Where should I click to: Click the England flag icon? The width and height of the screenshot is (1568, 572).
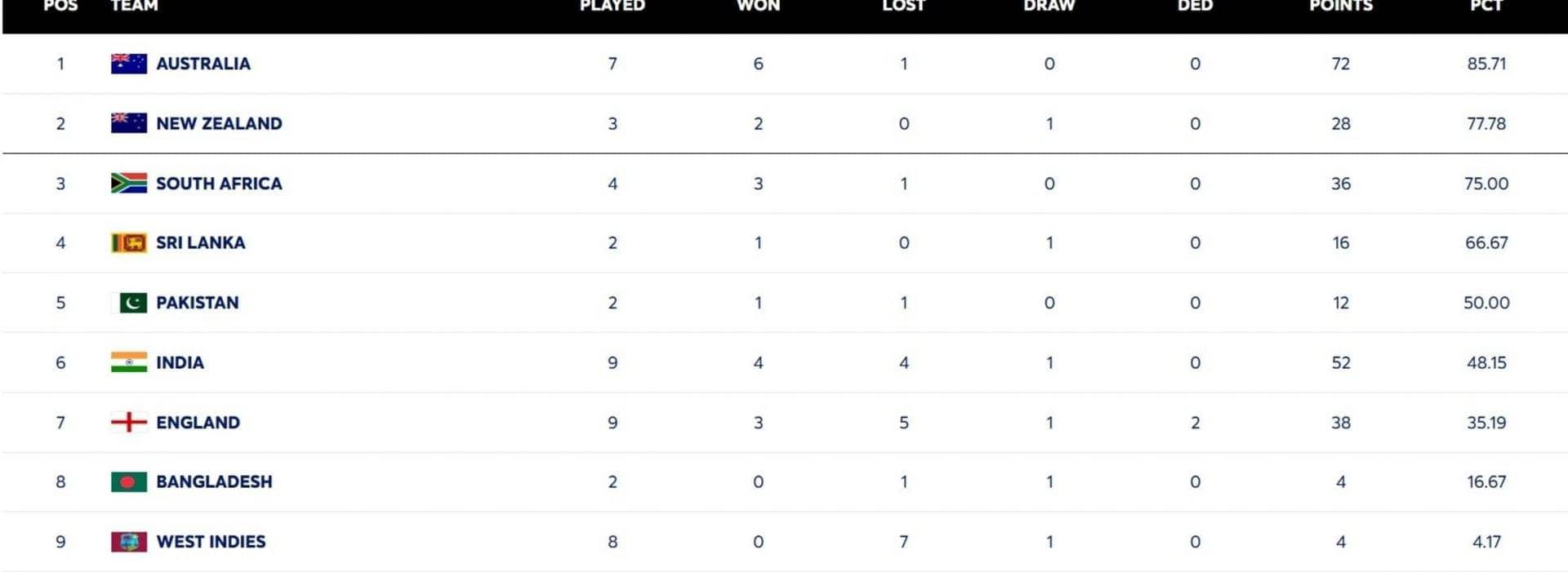(x=129, y=422)
